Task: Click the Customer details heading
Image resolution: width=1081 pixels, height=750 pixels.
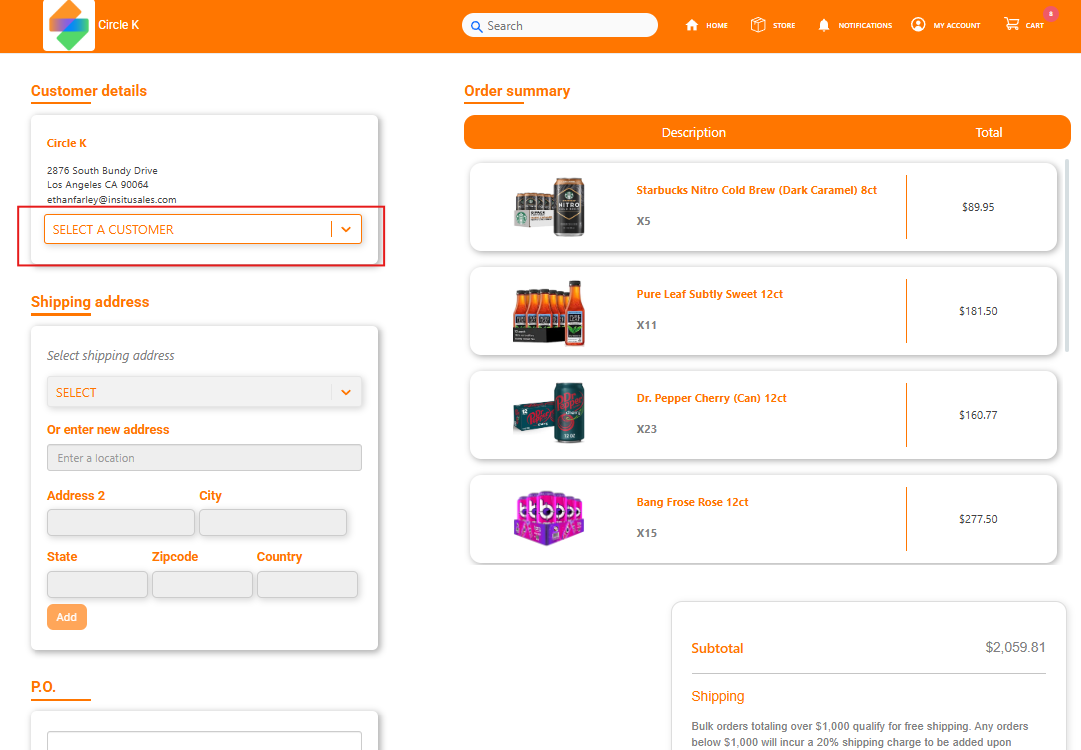Action: click(89, 91)
